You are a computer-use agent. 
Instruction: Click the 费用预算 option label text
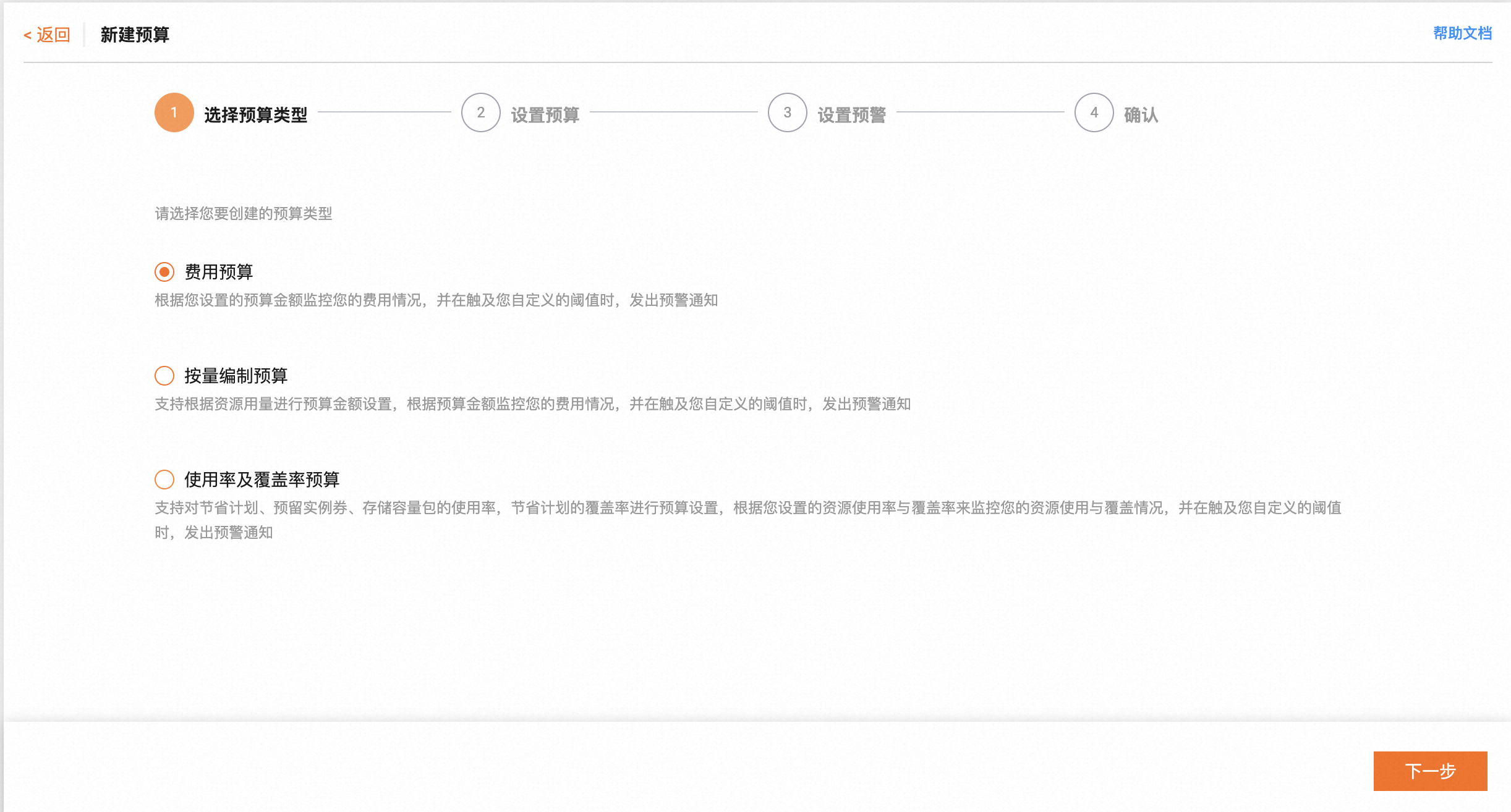point(219,272)
